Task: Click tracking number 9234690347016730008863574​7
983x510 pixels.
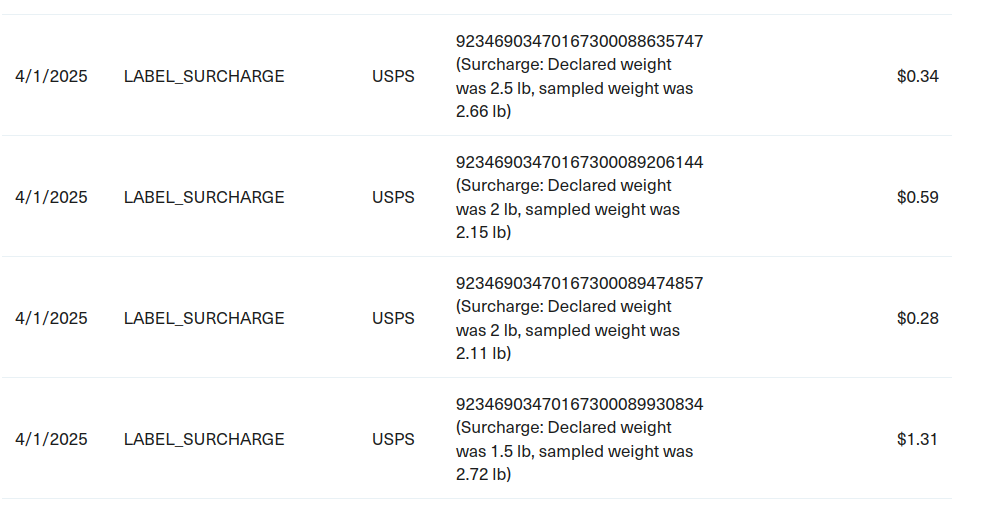Action: [x=579, y=41]
